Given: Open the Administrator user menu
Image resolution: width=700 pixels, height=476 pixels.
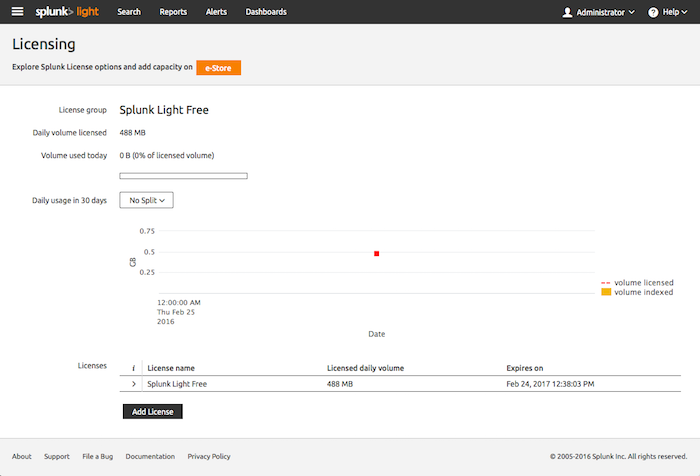Looking at the screenshot, I should (599, 12).
